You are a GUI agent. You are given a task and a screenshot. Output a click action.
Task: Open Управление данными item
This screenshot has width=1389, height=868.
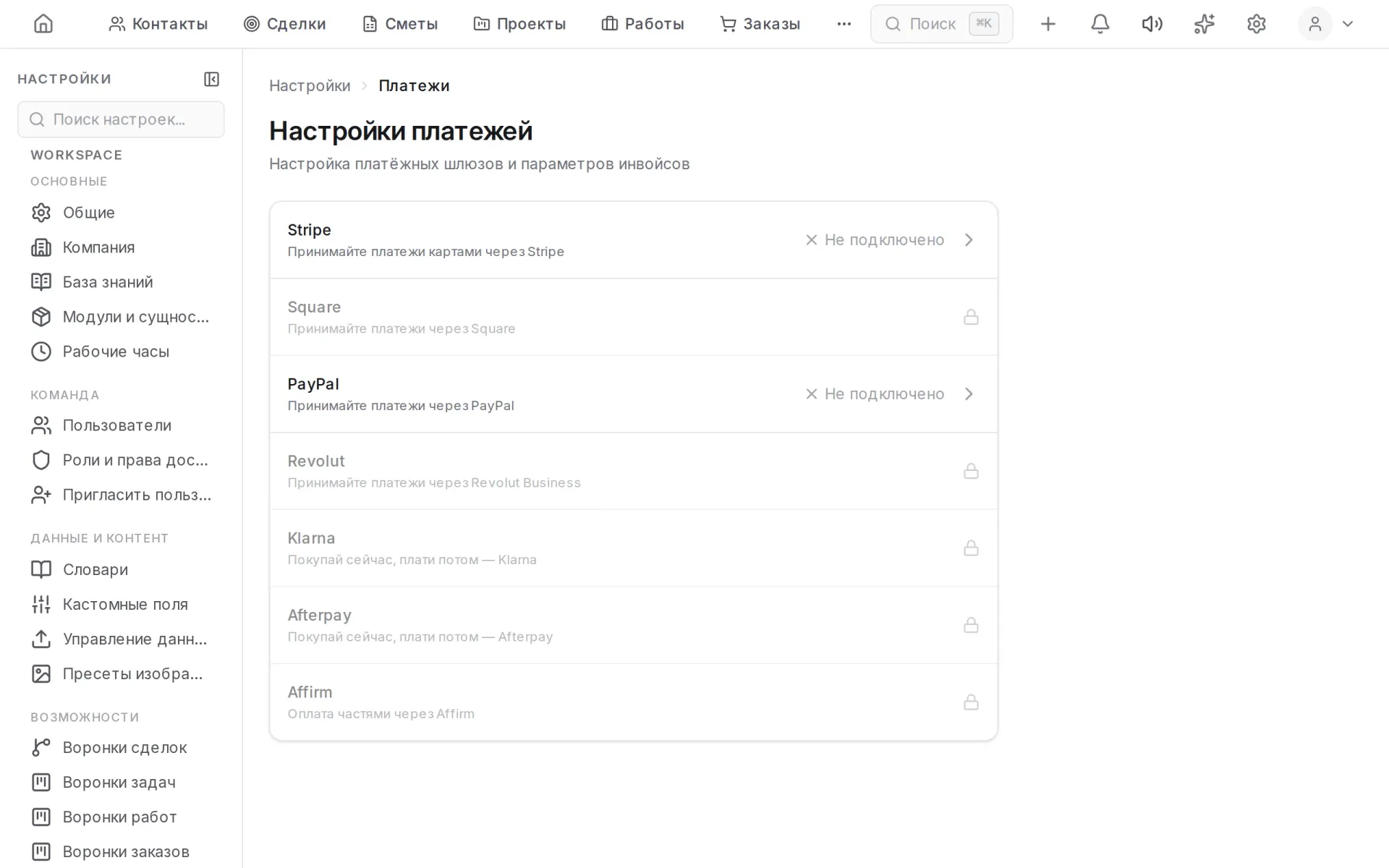[x=121, y=639]
